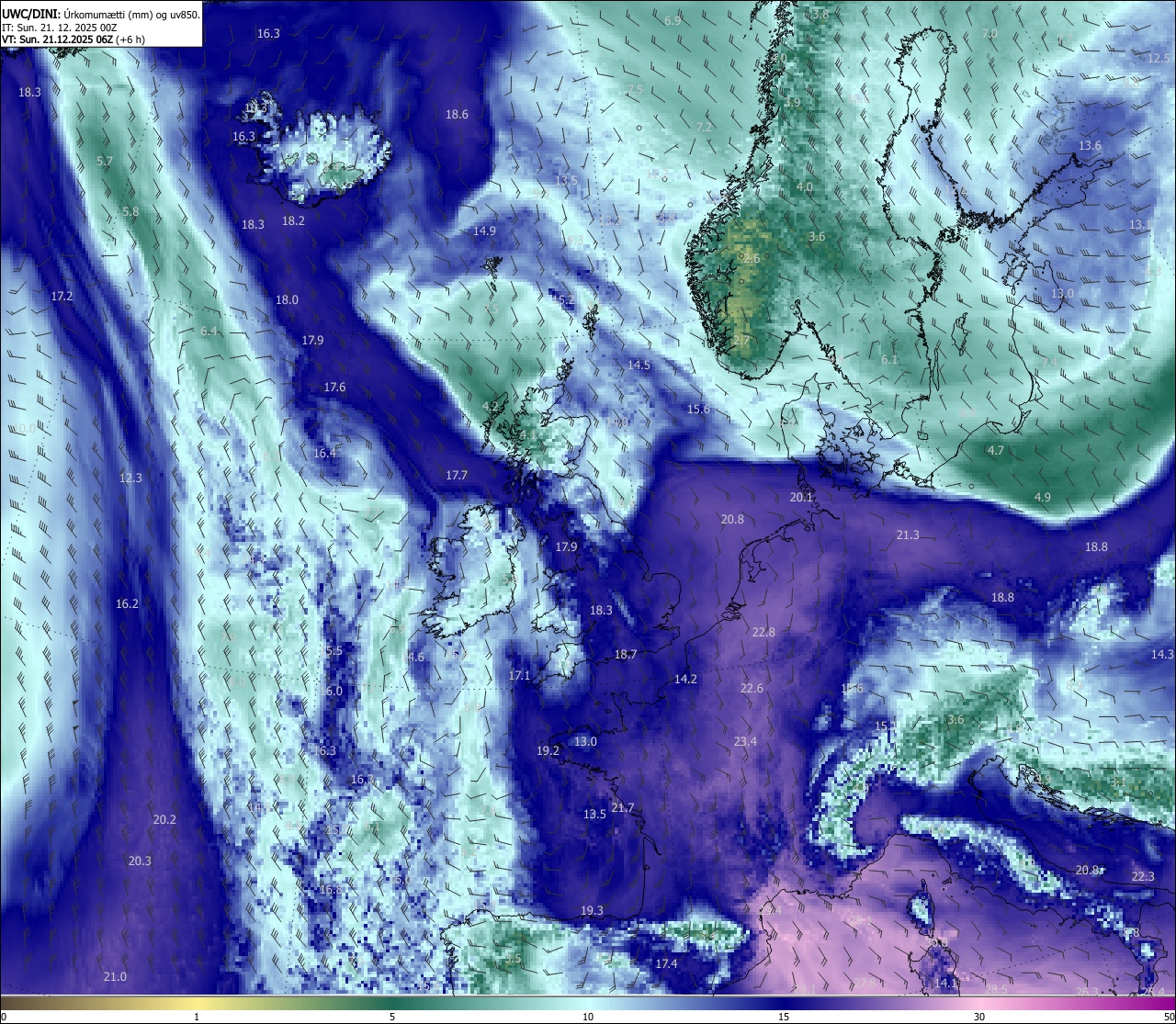Click the 20.2 value on the map
Image resolution: width=1176 pixels, height=1024 pixels.
[x=164, y=820]
